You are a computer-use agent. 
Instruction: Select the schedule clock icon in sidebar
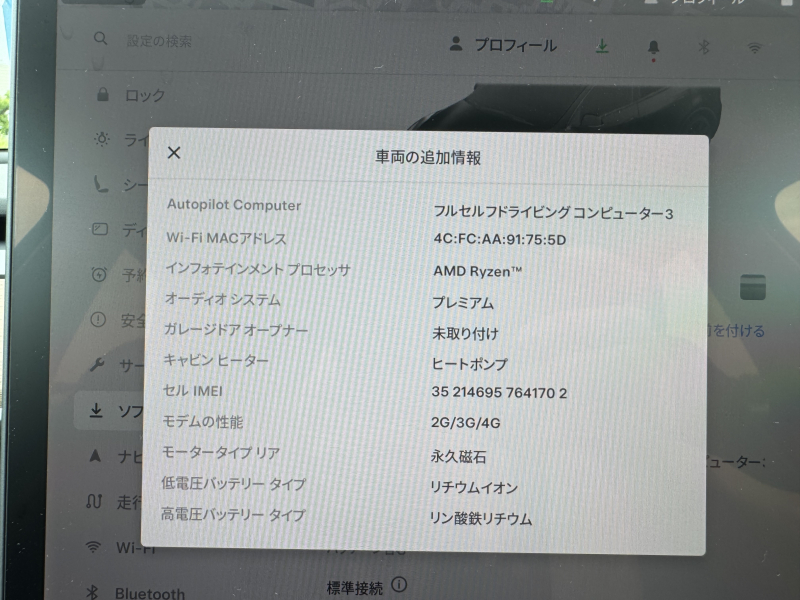tap(99, 274)
